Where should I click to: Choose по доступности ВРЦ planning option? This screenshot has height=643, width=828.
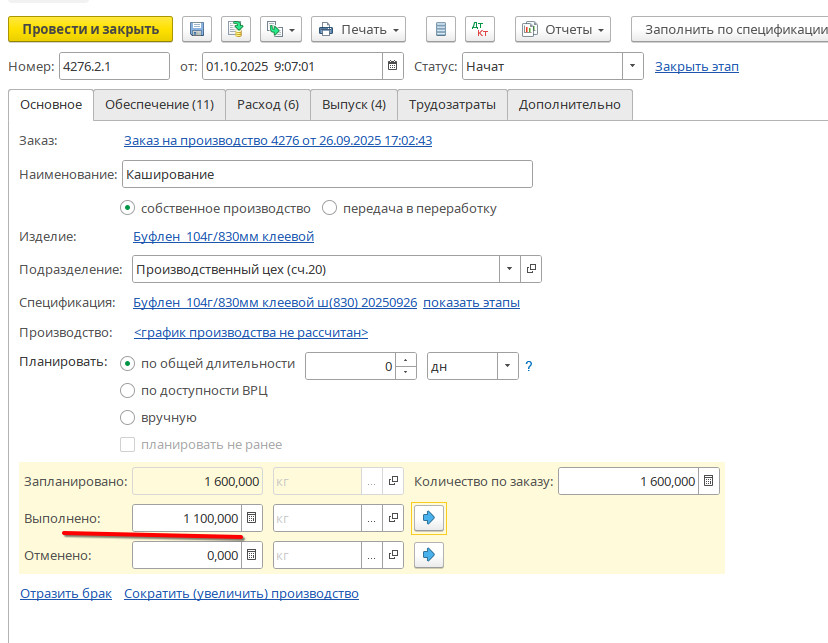(x=127, y=391)
